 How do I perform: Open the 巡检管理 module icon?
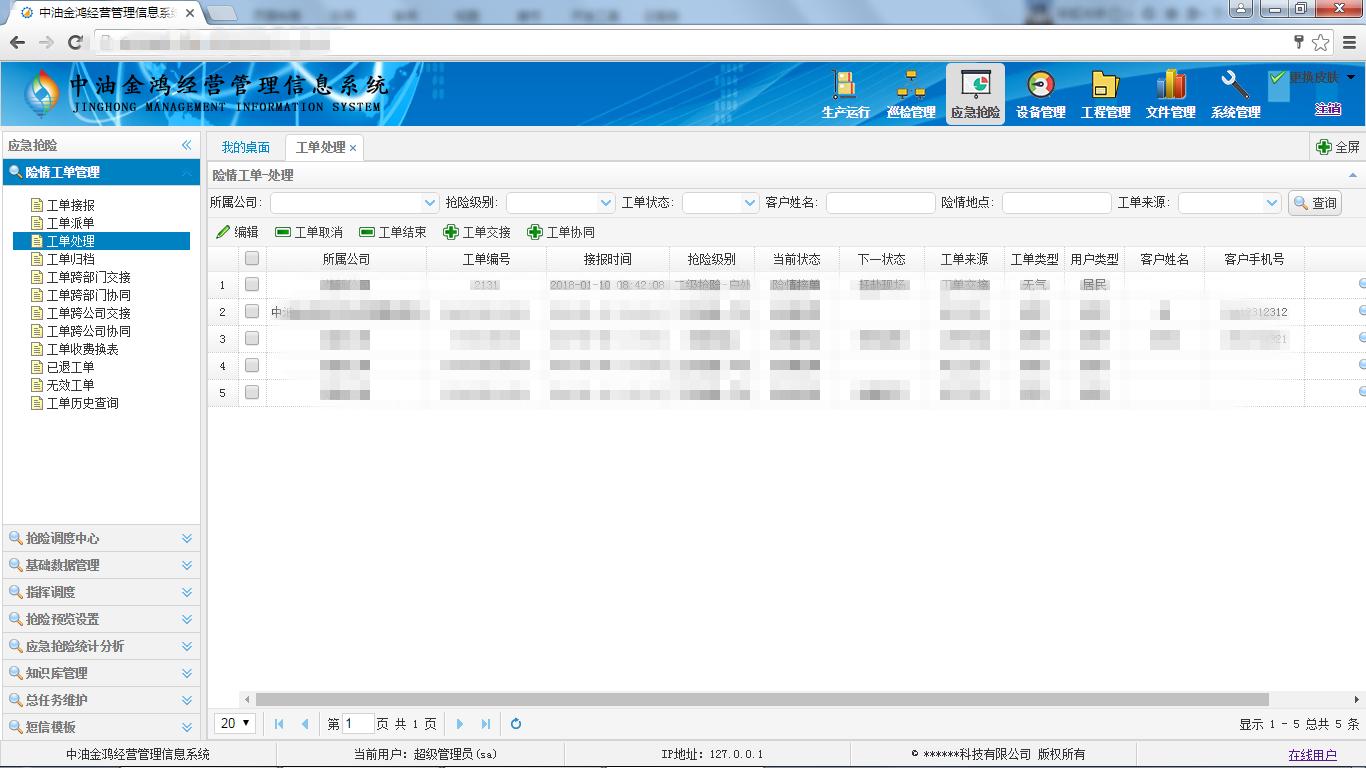910,86
